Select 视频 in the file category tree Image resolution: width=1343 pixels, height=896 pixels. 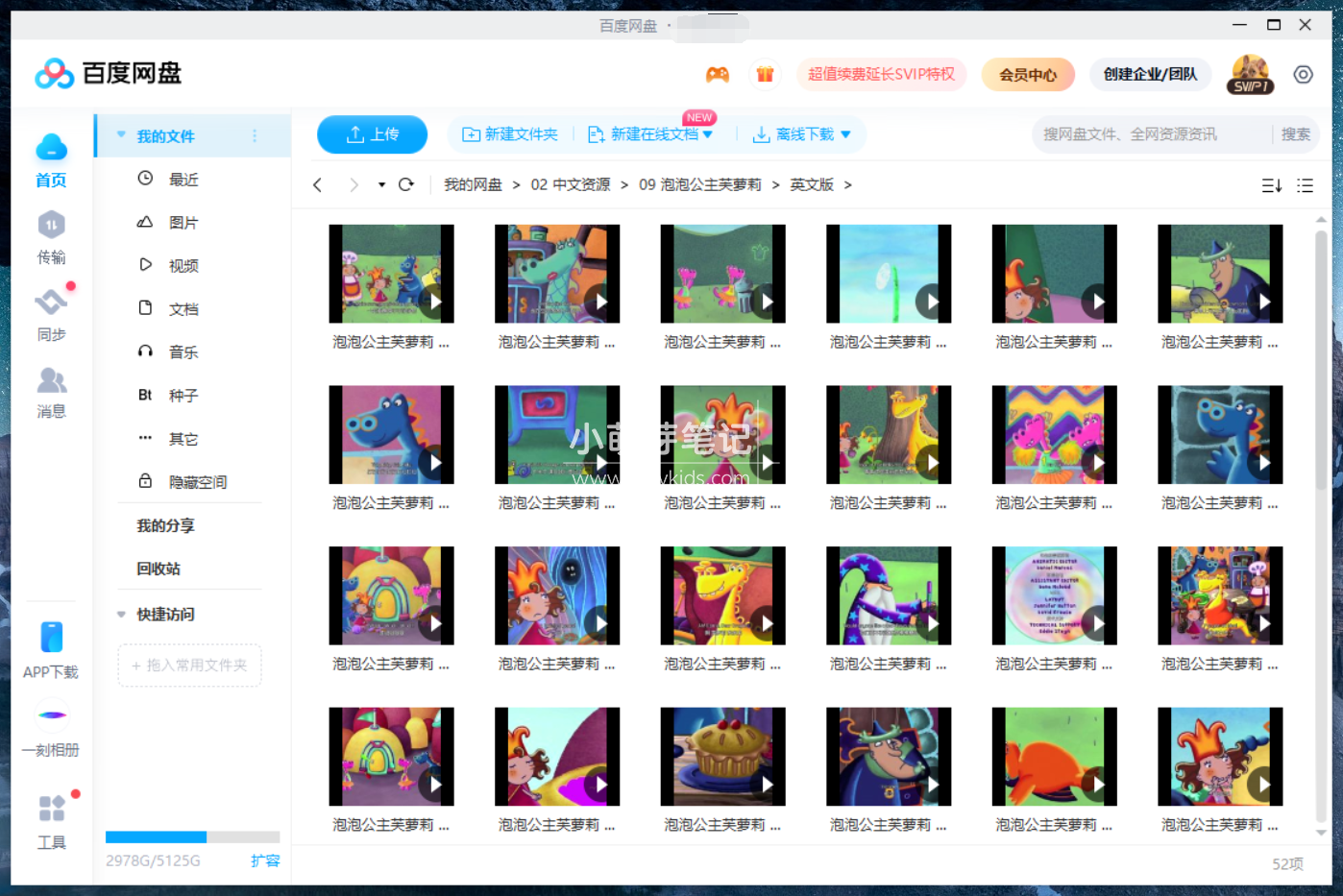click(183, 265)
